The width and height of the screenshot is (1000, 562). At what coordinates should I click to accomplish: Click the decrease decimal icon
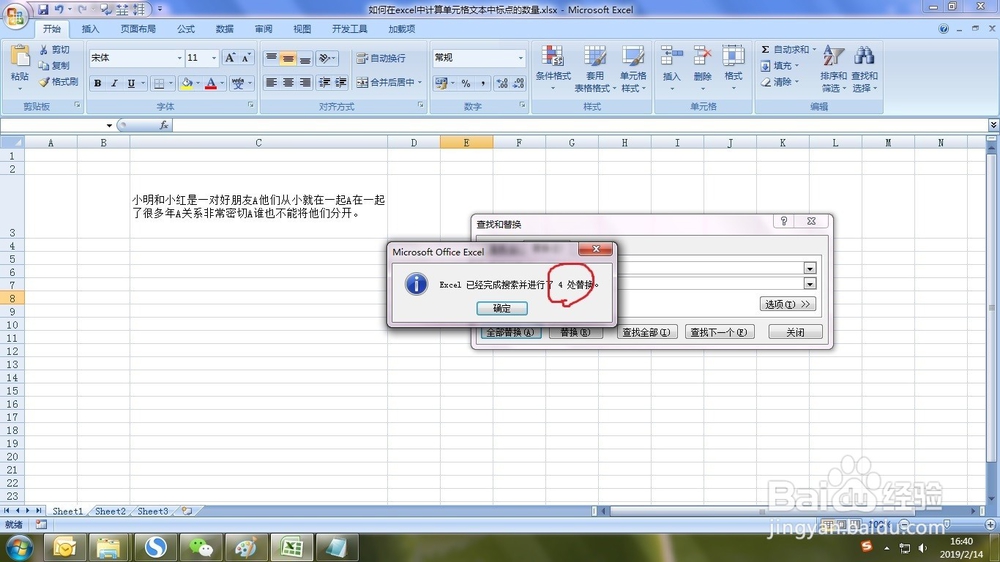(518, 83)
